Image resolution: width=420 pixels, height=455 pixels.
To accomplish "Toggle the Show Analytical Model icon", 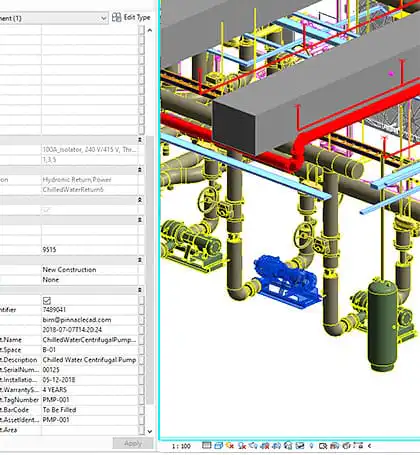I will tap(334, 446).
